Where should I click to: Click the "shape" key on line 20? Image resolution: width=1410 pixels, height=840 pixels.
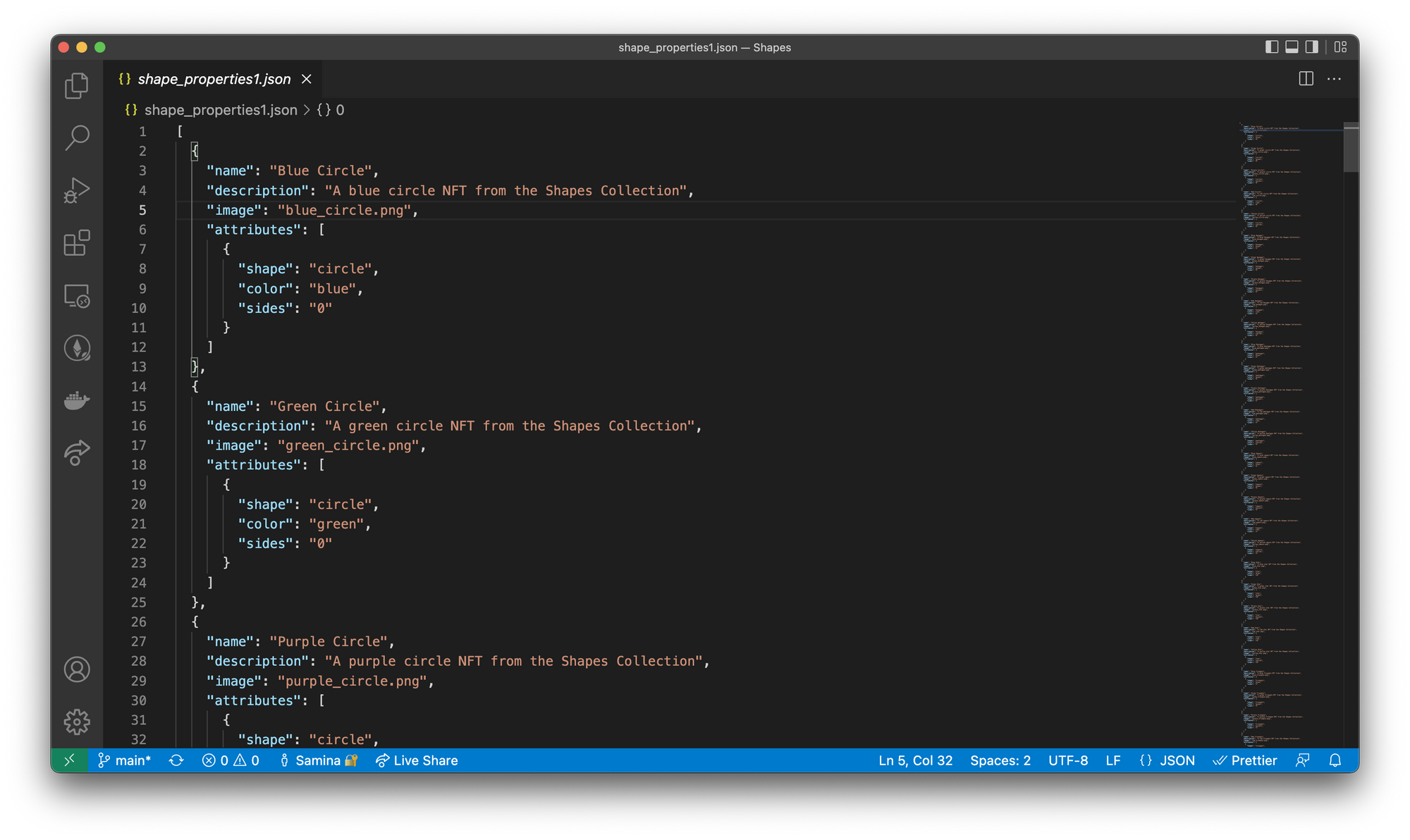point(266,505)
